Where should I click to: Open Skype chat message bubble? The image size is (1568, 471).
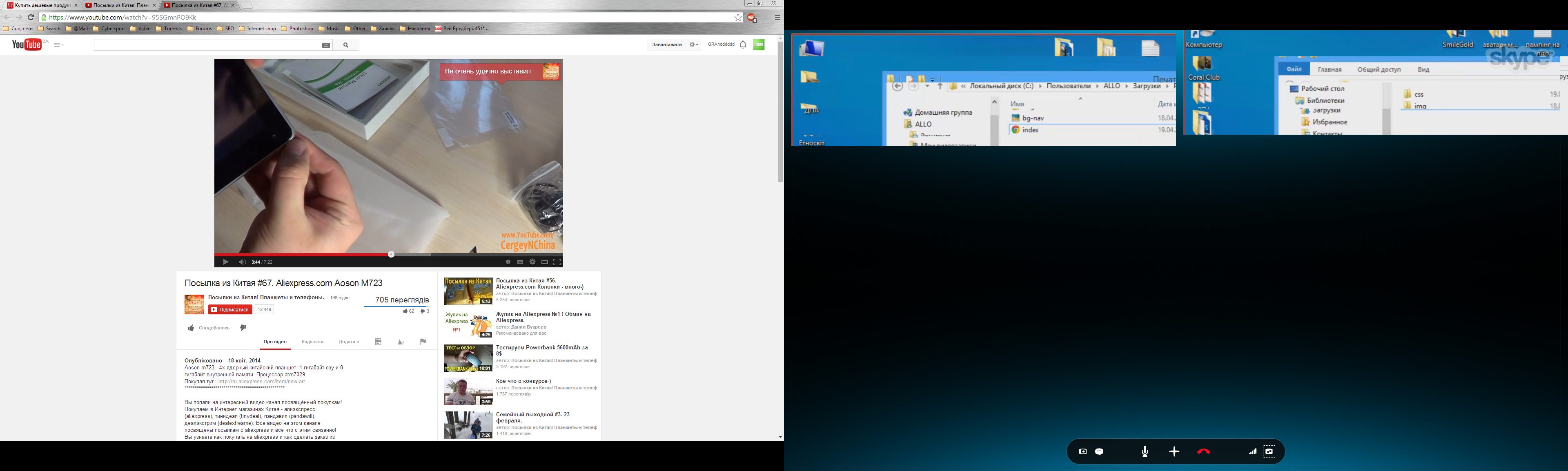click(x=1099, y=451)
